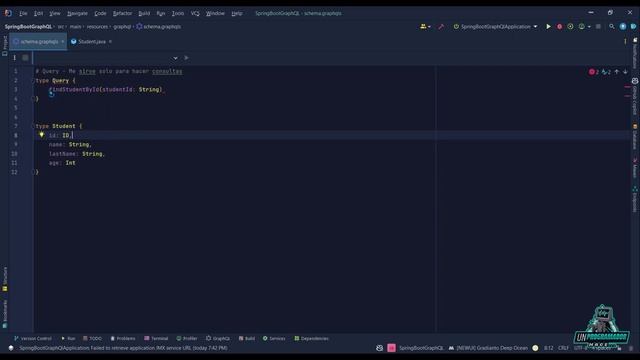640x360 pixels.
Task: Open the GraphQL tool window
Action: click(218, 338)
